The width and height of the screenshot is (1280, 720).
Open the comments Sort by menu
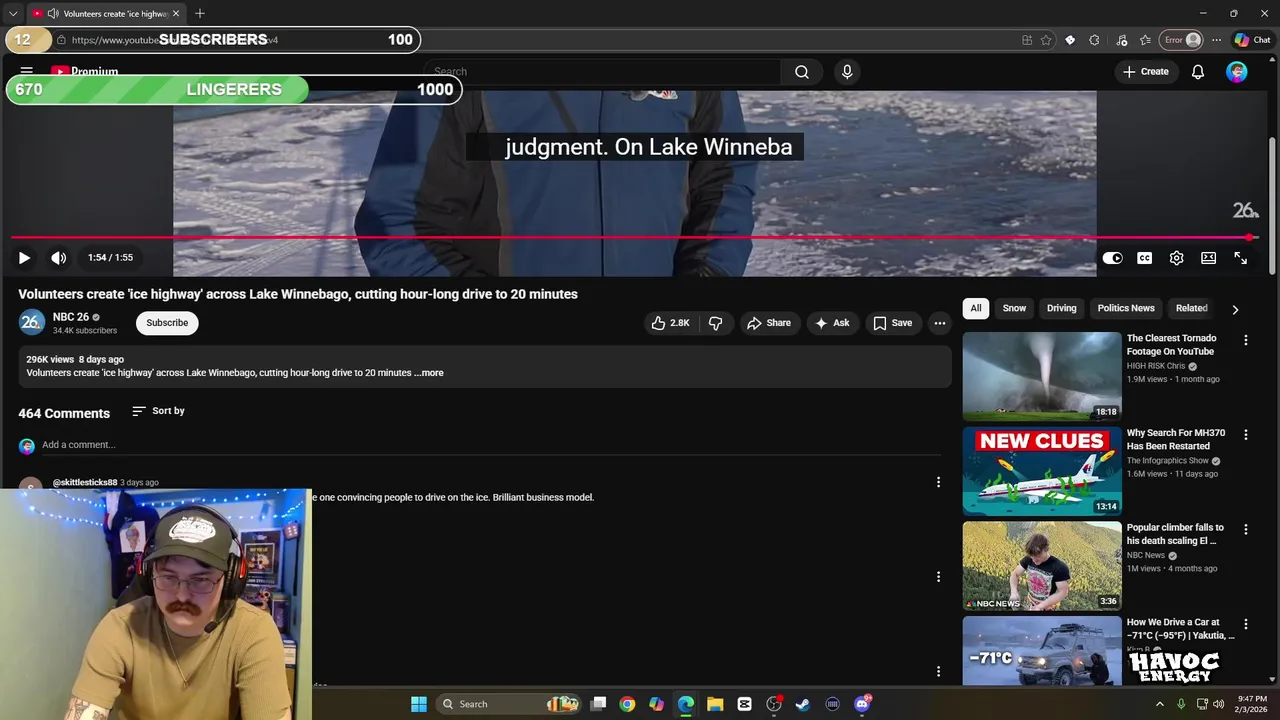[x=158, y=411]
